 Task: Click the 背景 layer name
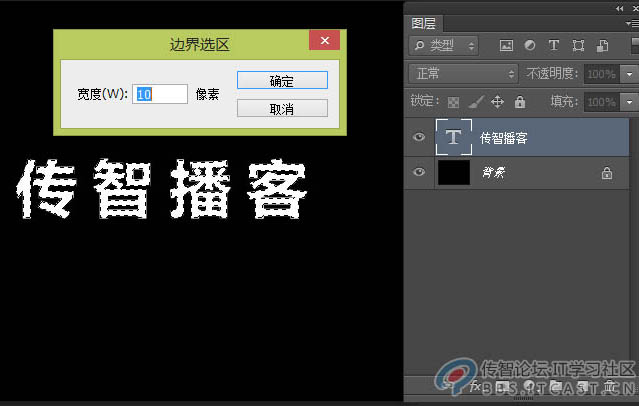(x=494, y=172)
